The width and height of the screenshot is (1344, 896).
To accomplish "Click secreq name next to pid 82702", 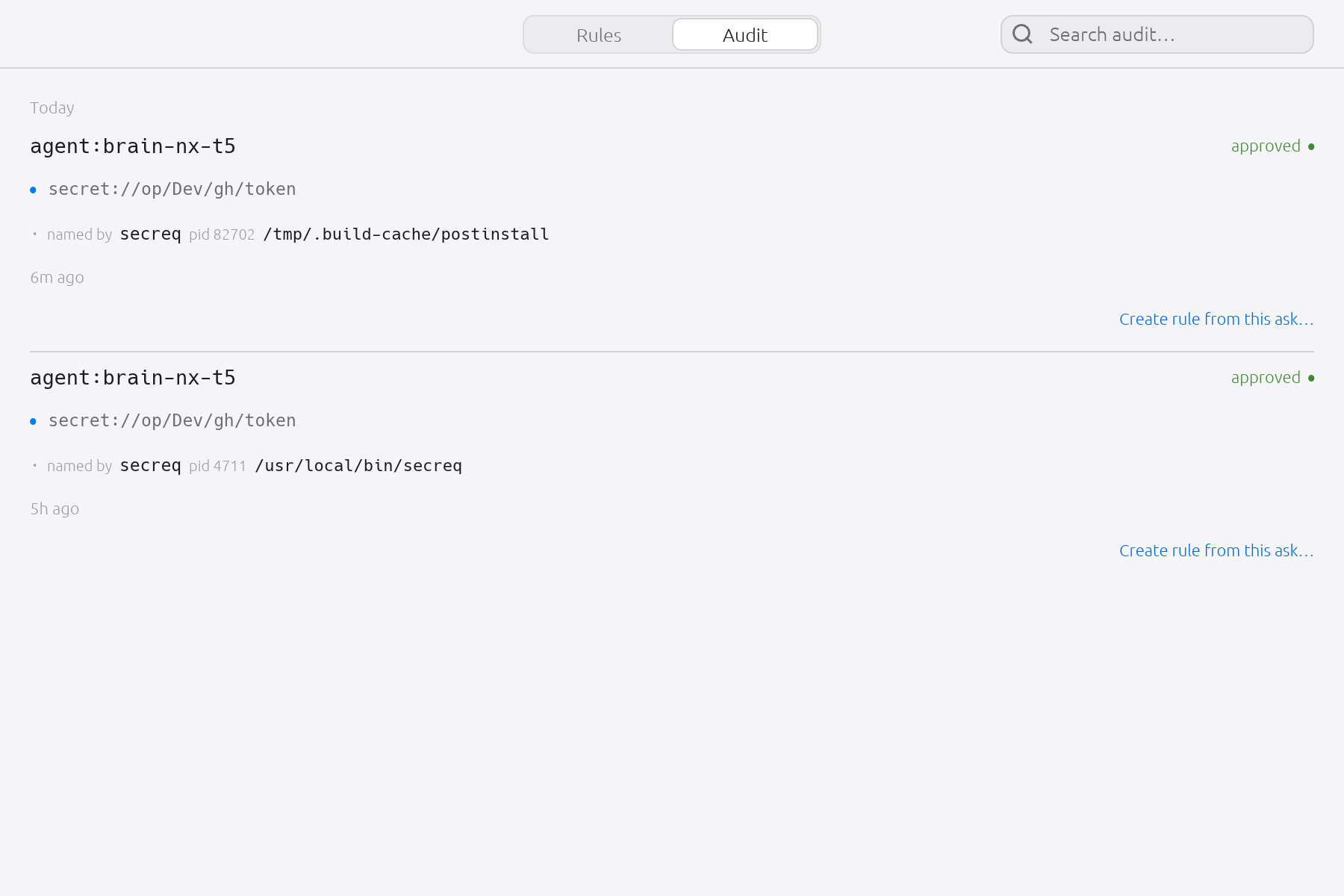I will tap(151, 234).
